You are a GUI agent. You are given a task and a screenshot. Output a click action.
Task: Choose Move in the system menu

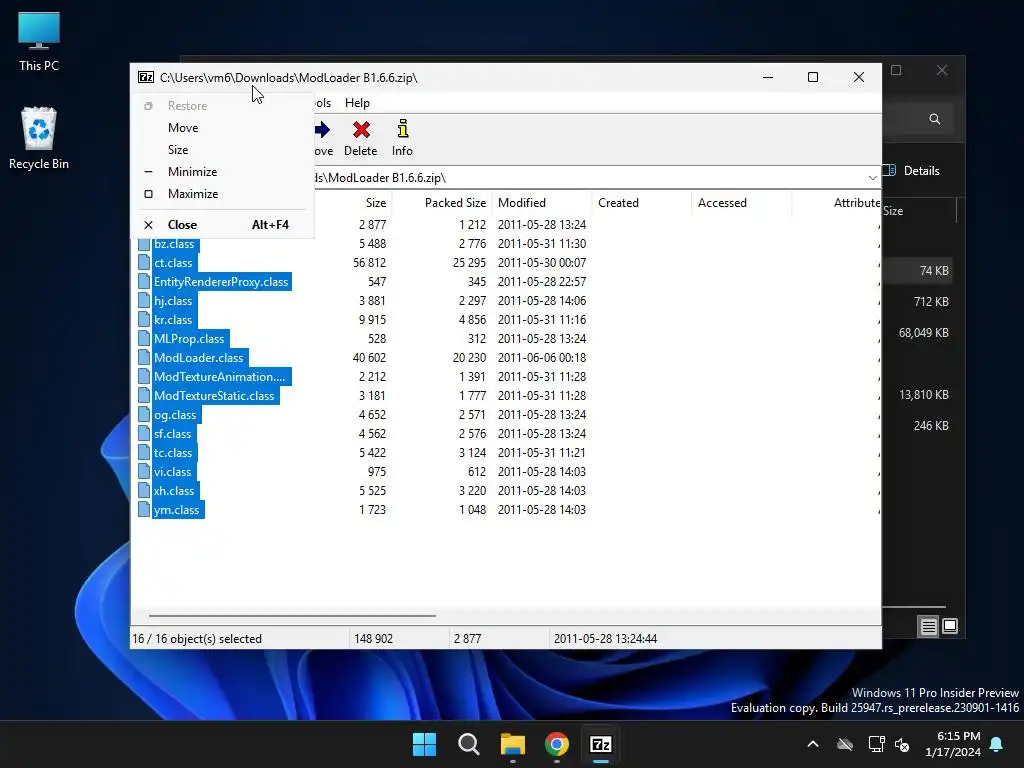(223, 127)
